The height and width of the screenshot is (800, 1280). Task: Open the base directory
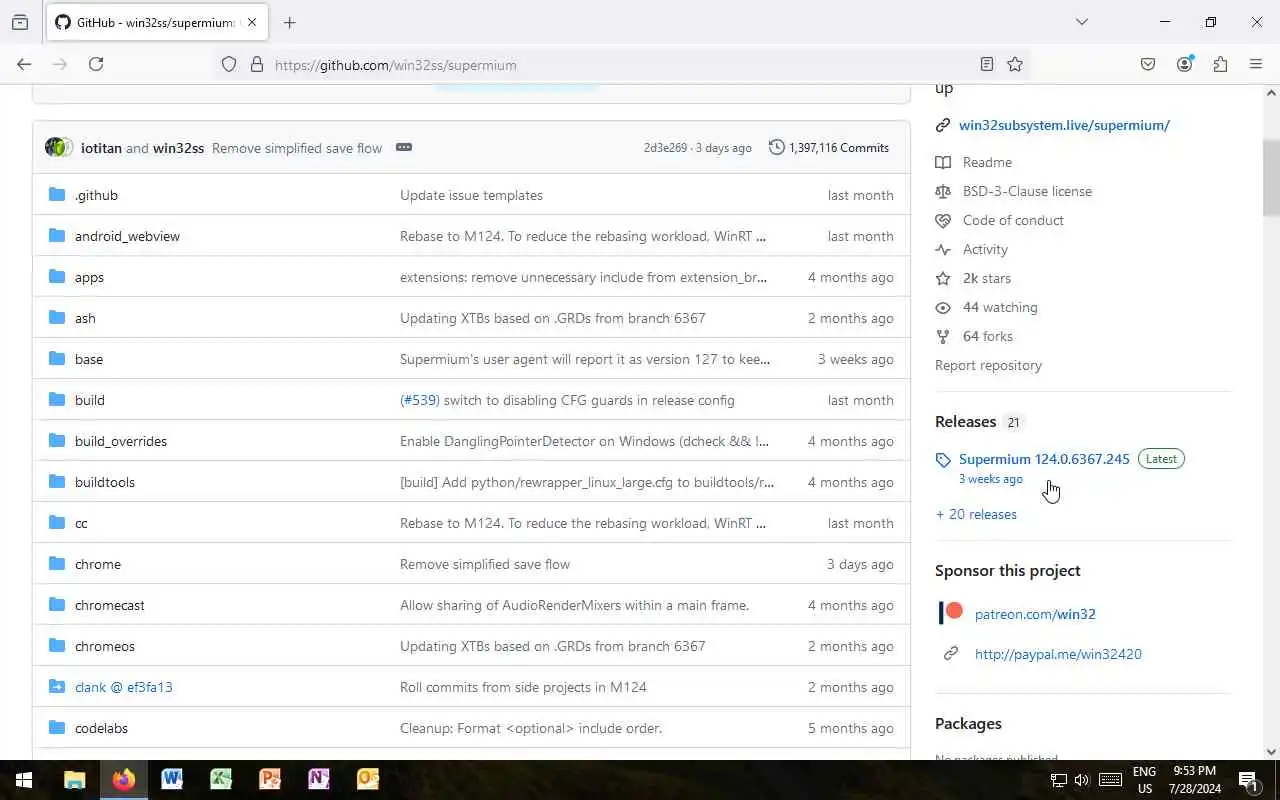(89, 359)
